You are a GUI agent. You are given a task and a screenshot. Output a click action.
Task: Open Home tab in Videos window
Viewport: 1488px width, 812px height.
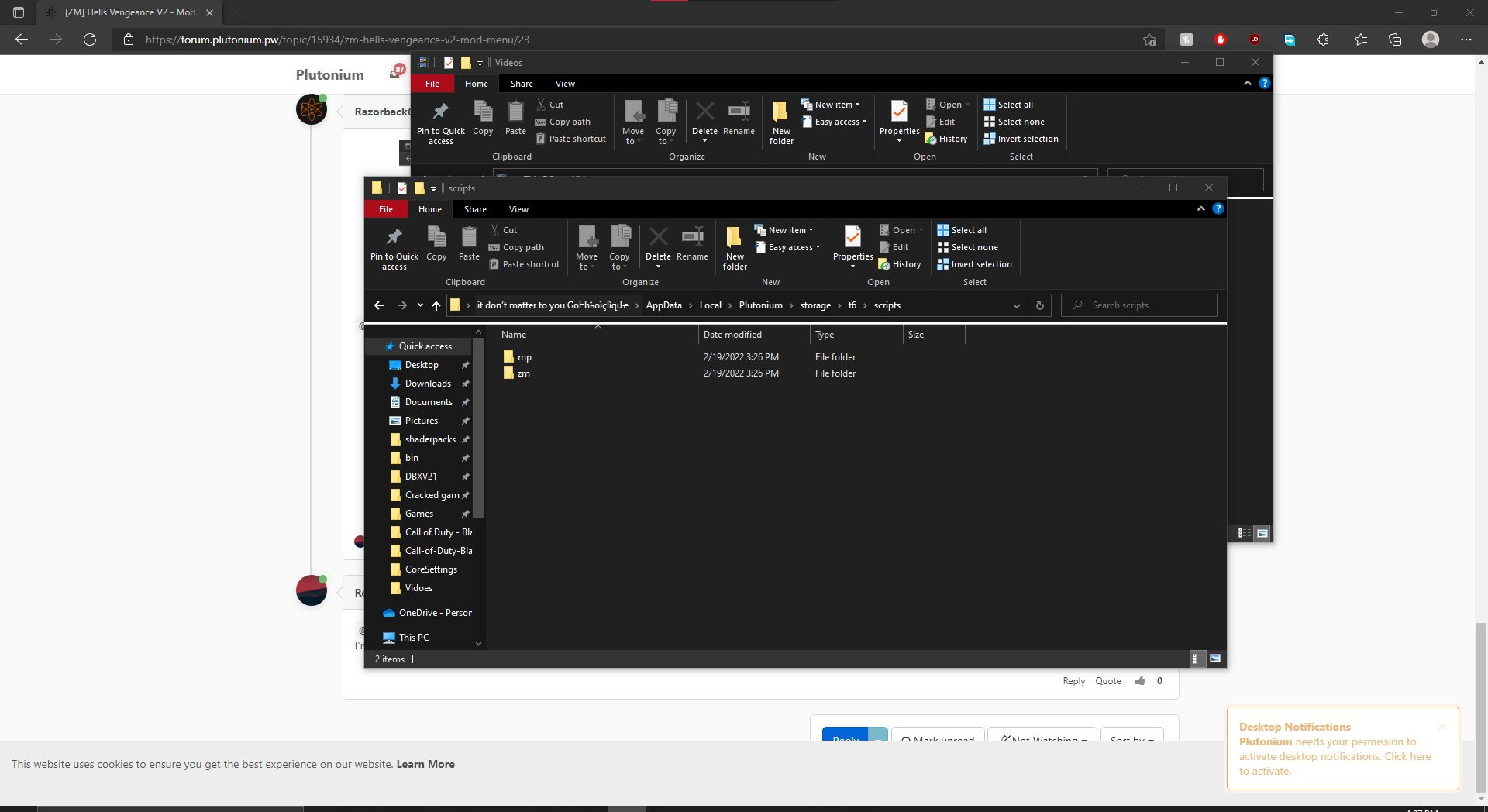click(x=477, y=84)
